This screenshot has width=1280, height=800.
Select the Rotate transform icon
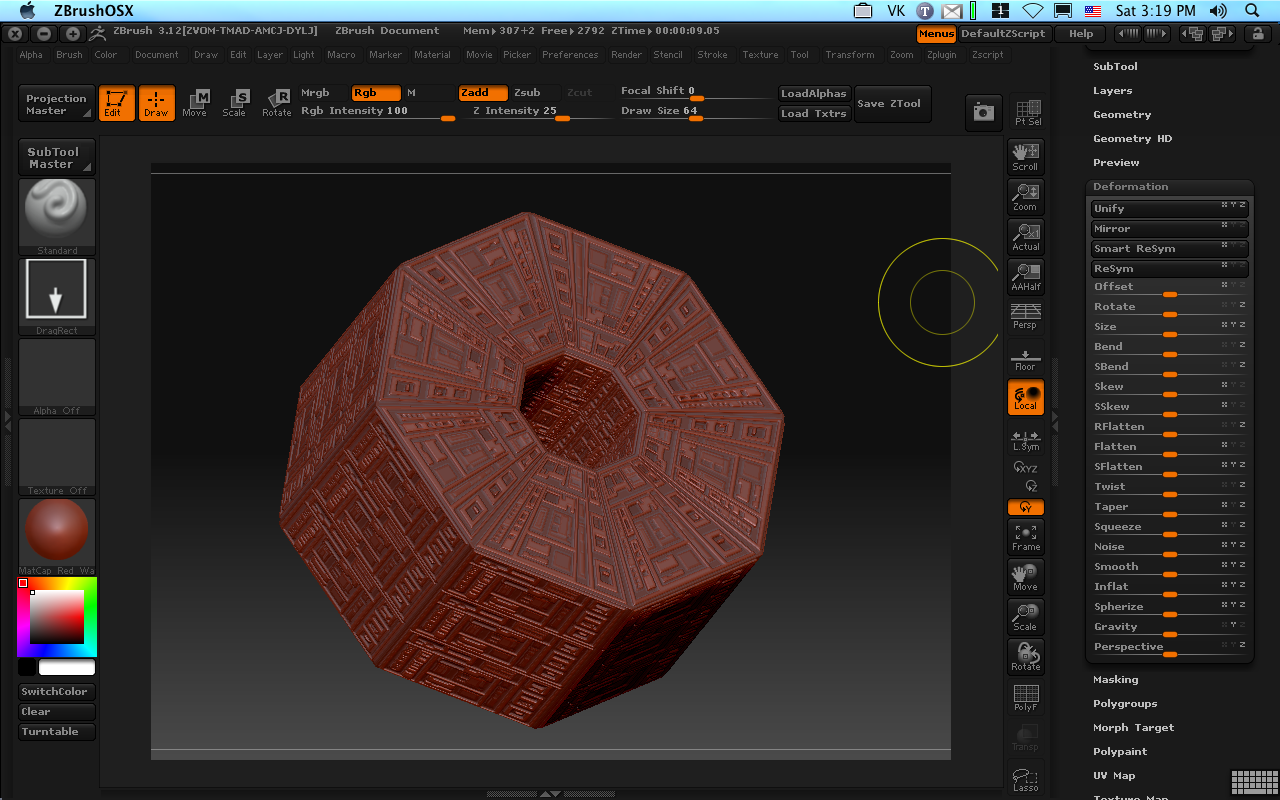[277, 103]
